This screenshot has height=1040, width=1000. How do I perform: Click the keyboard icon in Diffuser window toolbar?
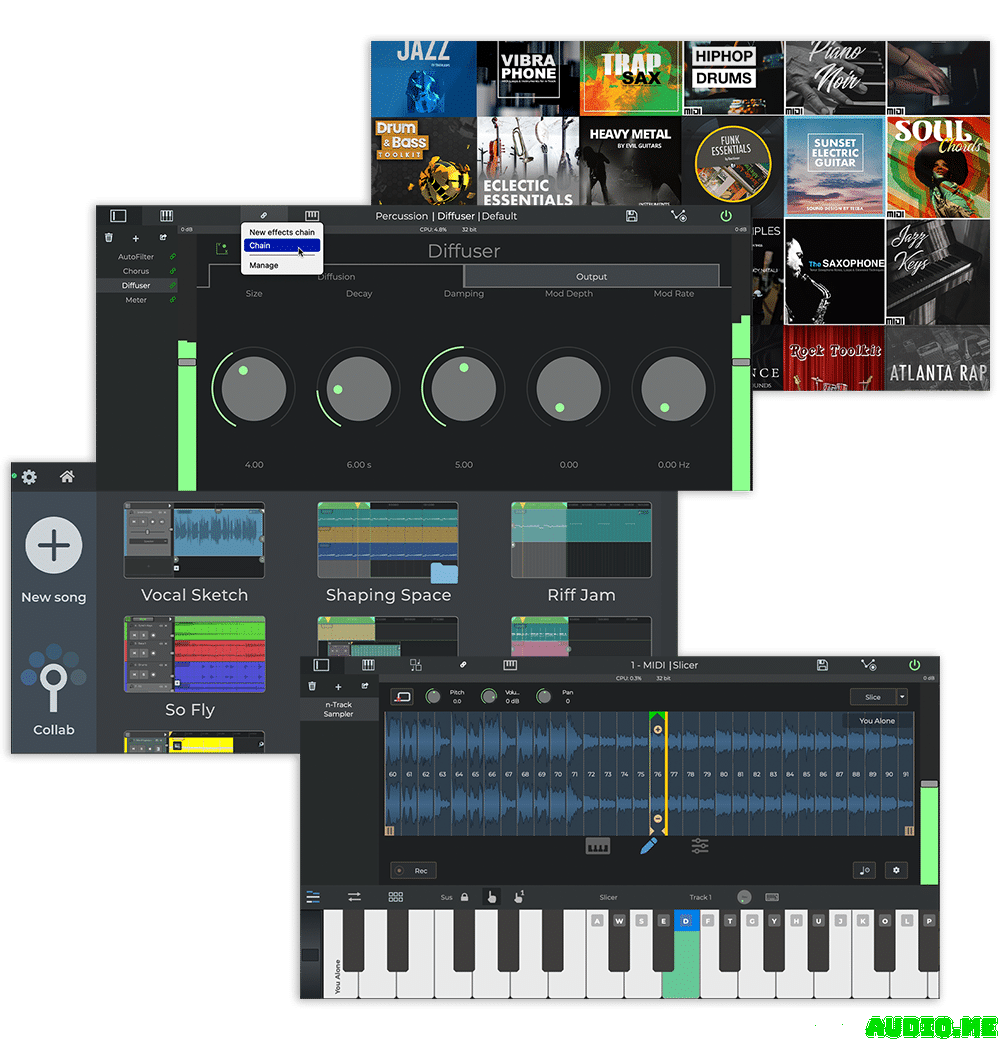coord(312,216)
